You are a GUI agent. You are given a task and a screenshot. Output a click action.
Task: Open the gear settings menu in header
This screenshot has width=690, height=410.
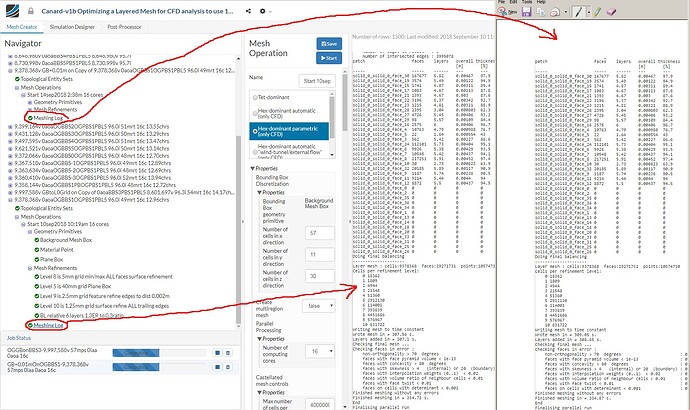263,11
